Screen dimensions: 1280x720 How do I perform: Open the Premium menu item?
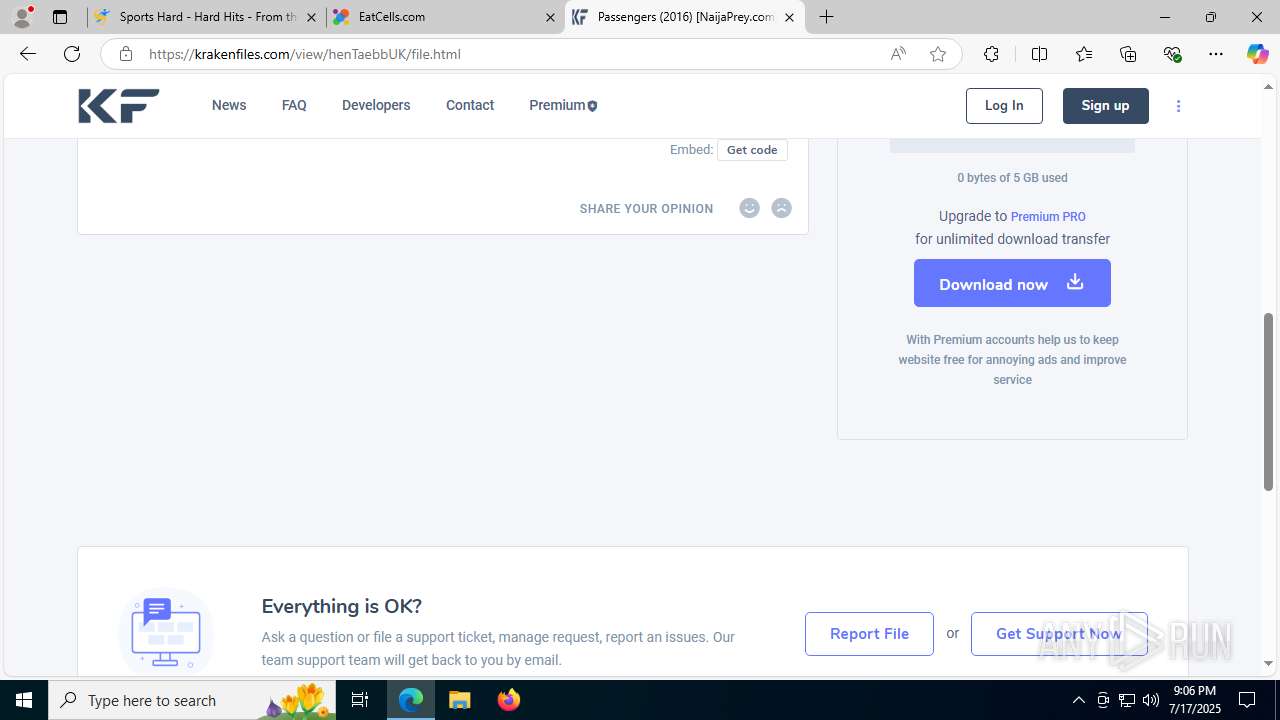563,105
